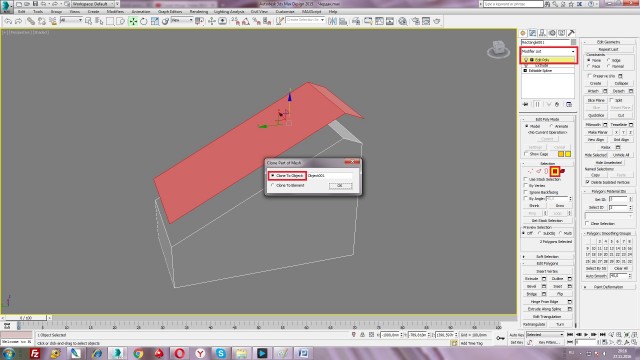The image size is (640, 360).
Task: Open Skype from the taskbar
Action: pos(220,353)
